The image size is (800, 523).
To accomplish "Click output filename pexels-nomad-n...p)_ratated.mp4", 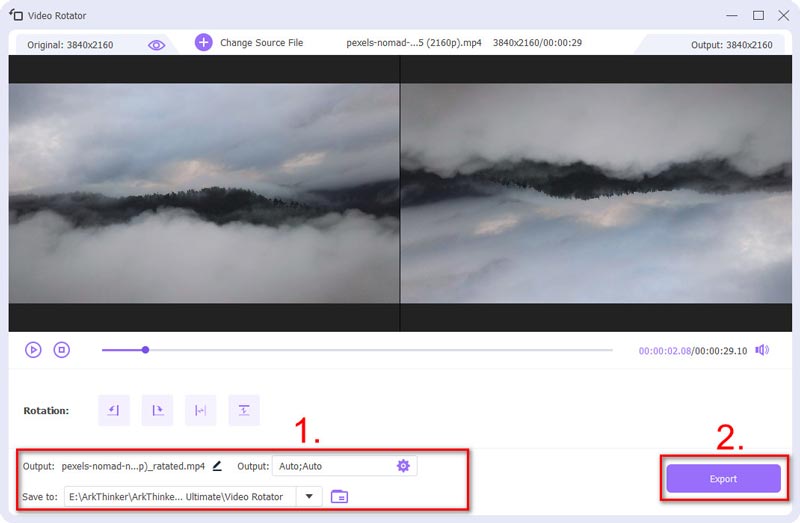I will tap(133, 466).
